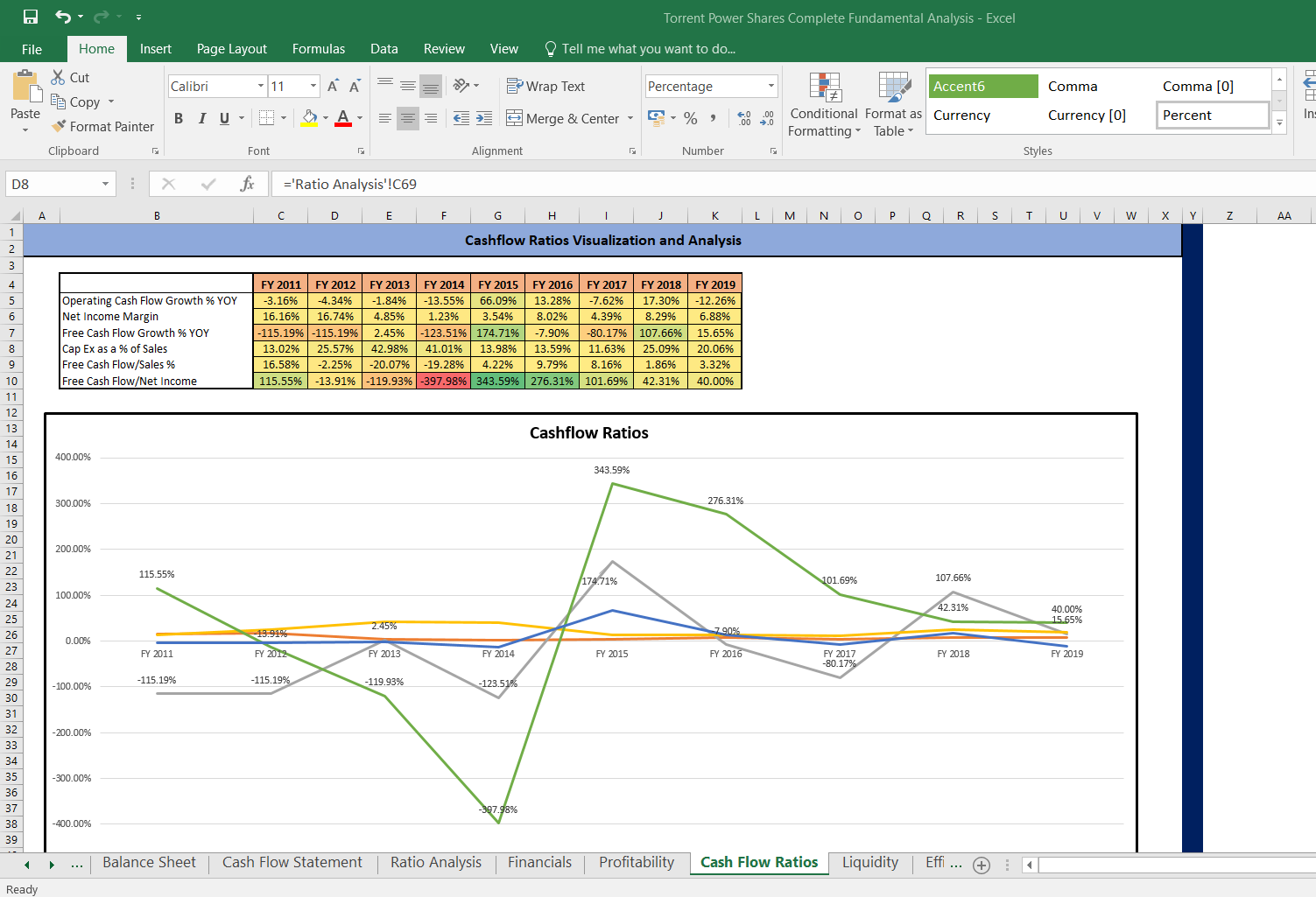Toggle Center horizontal alignment
The height and width of the screenshot is (897, 1316).
click(407, 118)
